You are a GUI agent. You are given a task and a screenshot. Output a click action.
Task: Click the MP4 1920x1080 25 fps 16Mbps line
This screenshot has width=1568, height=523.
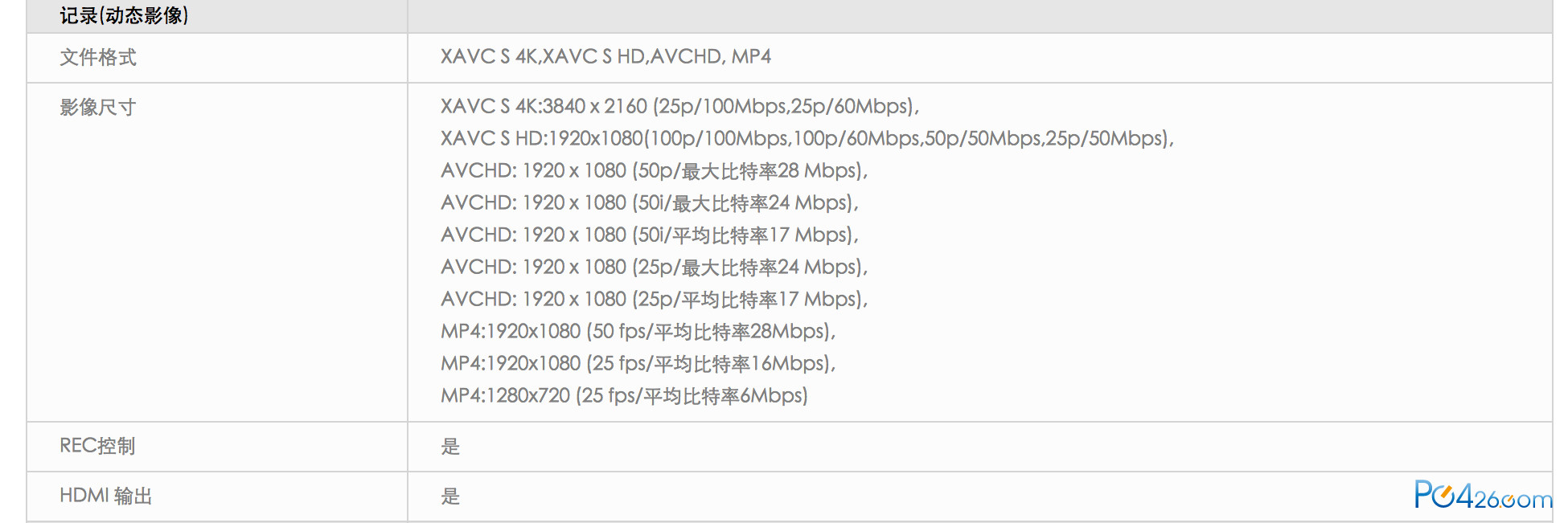pos(638,363)
